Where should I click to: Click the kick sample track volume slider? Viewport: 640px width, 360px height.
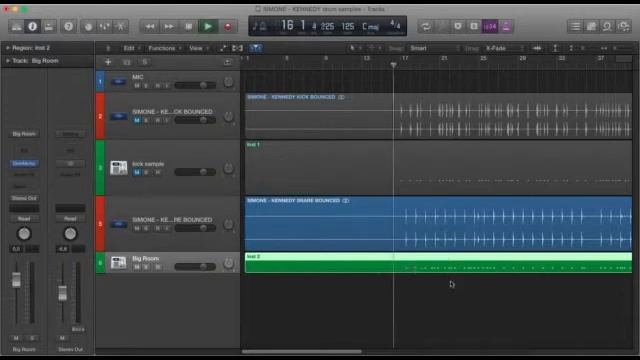coord(195,172)
